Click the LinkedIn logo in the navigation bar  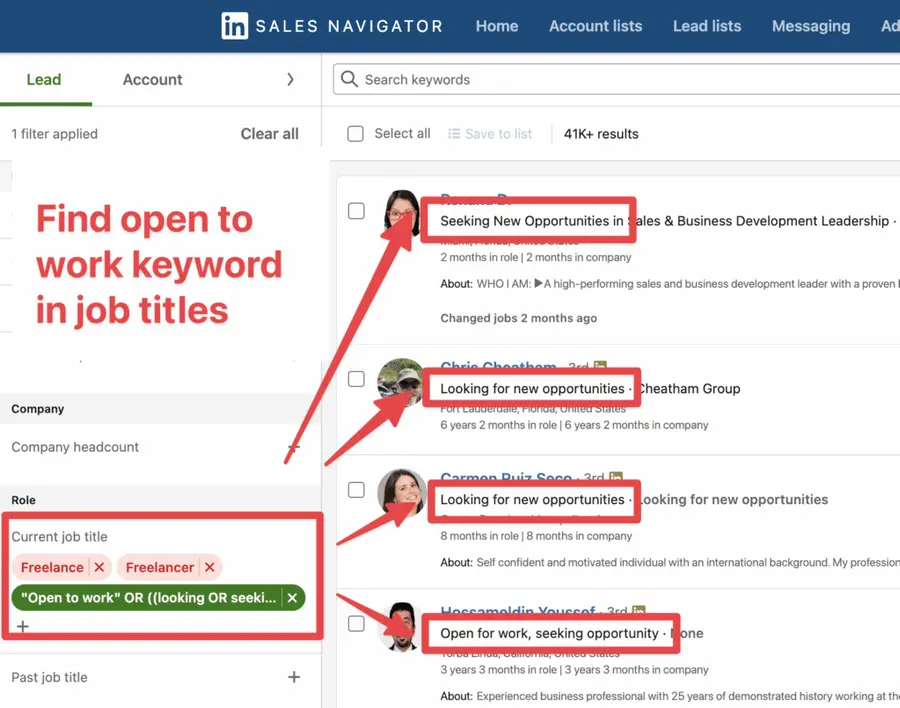[x=234, y=26]
